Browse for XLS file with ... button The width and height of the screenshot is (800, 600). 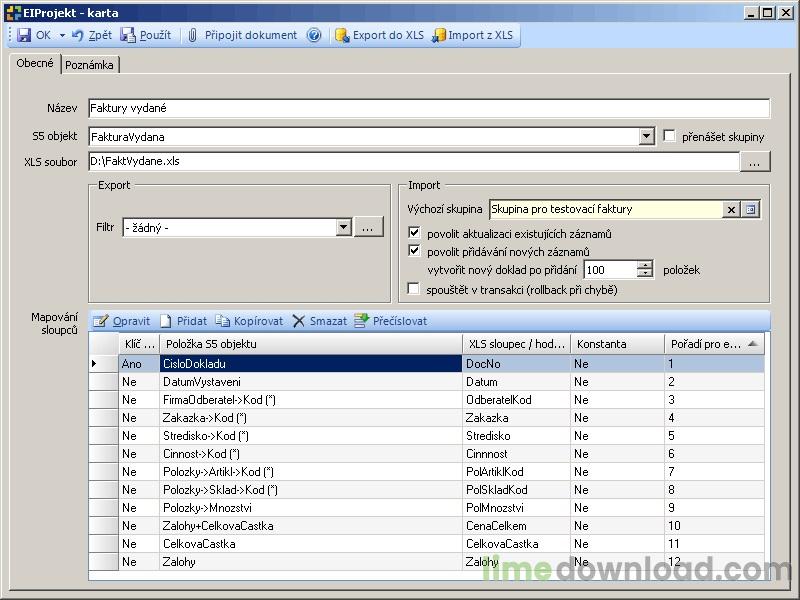[755, 162]
